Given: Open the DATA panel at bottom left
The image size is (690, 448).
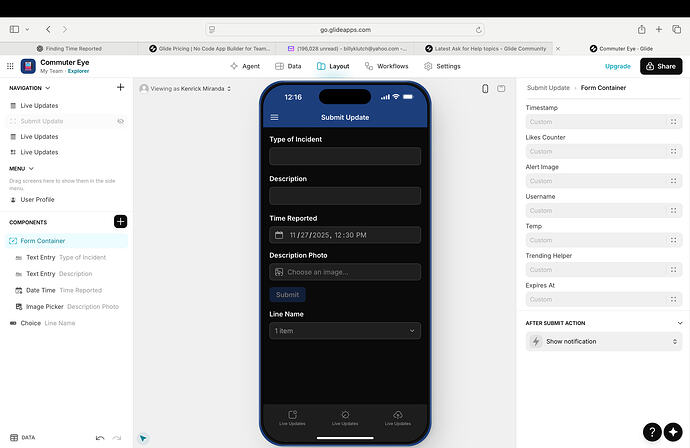Looking at the screenshot, I should click(x=22, y=437).
